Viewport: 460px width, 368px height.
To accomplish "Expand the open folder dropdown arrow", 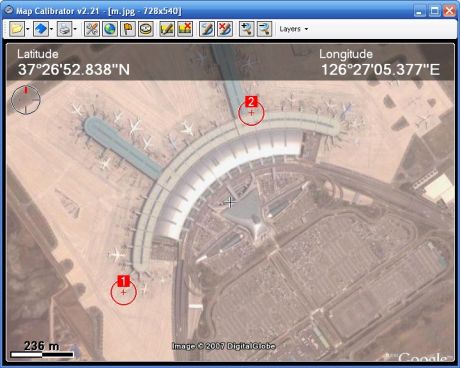I will (28, 29).
